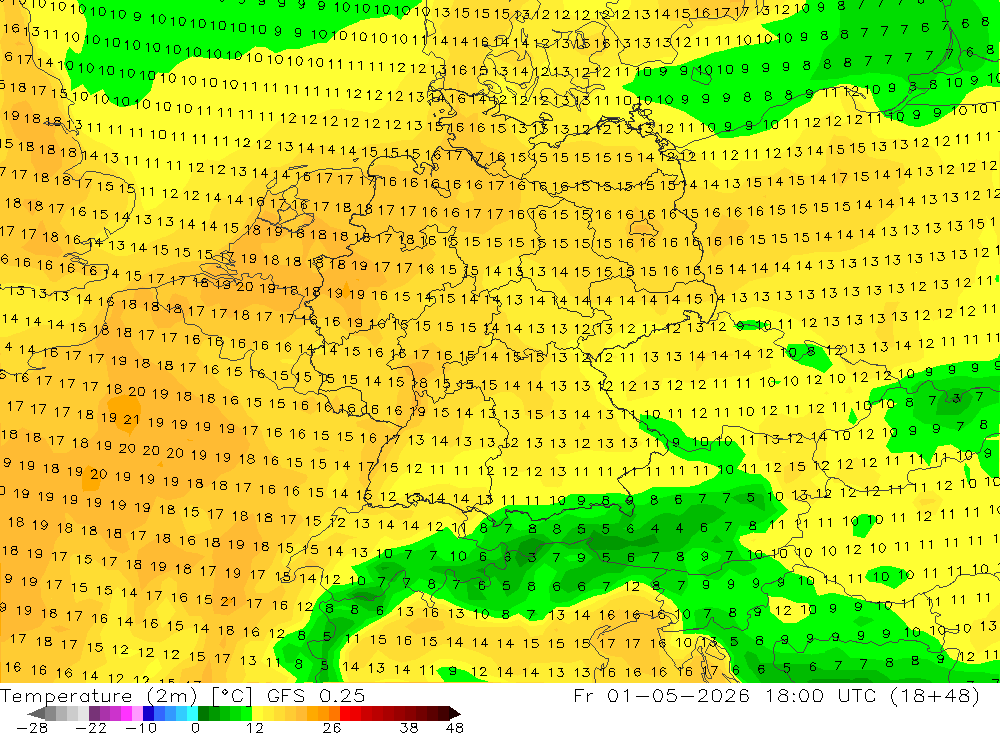The width and height of the screenshot is (1000, 733).
Task: Click the '-28' legend label
Action: (31, 728)
